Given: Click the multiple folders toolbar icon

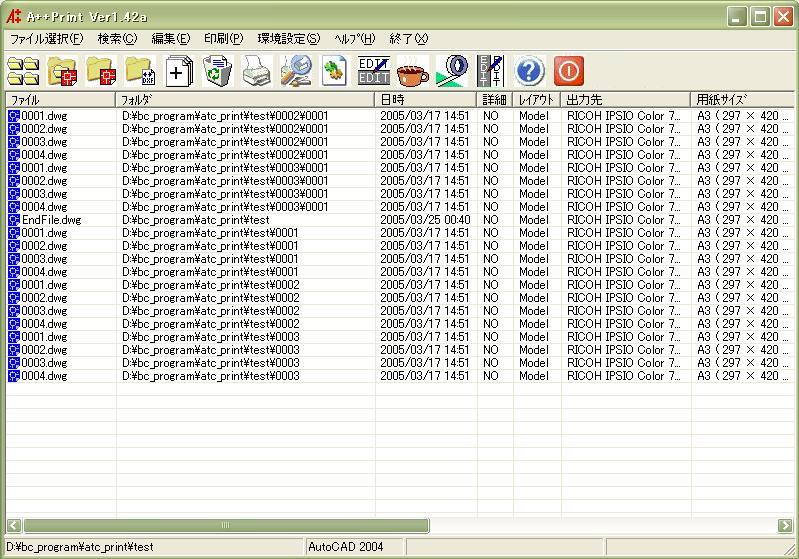Looking at the screenshot, I should 23,71.
